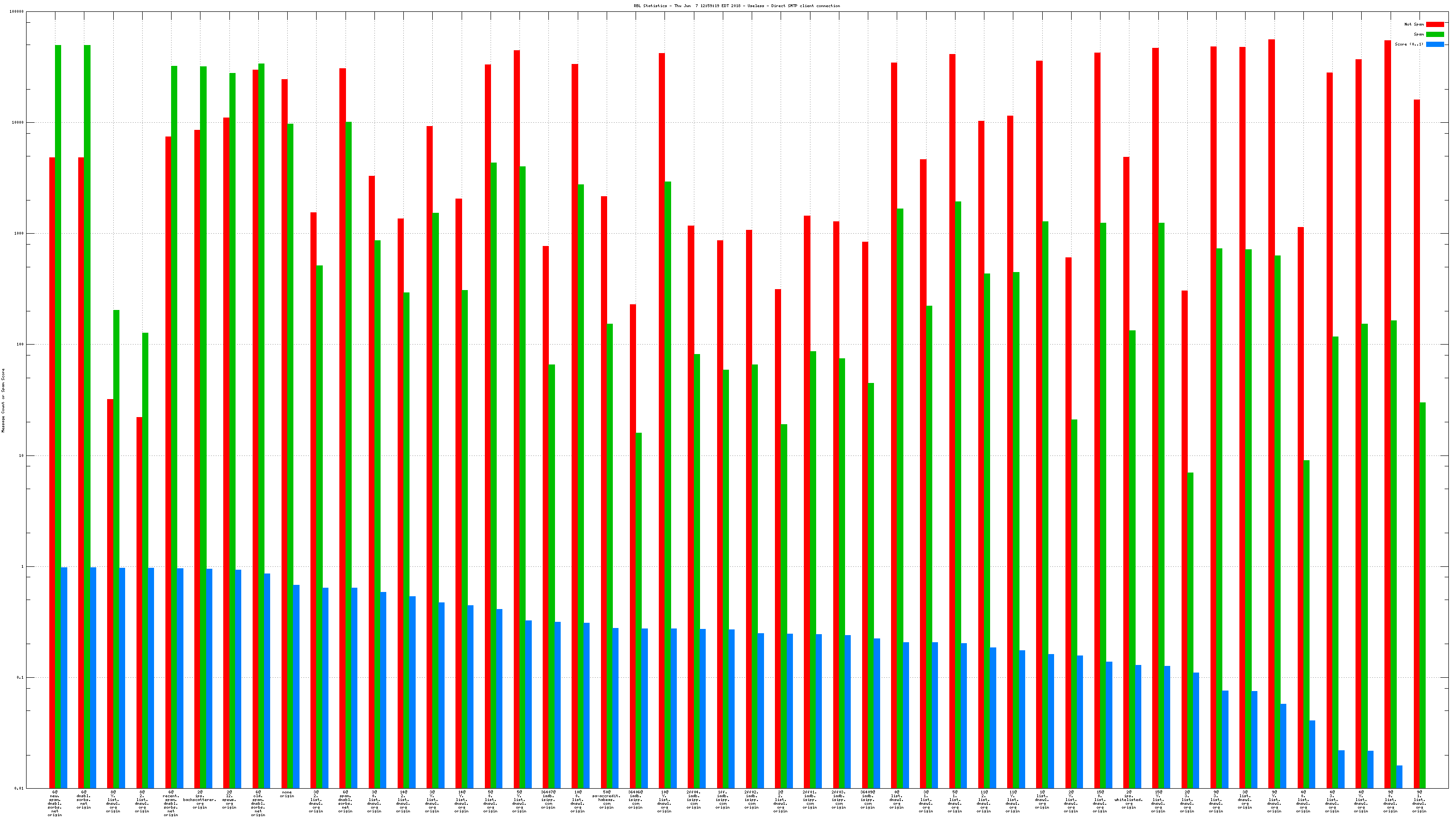Click the "Message Count or Spam Score" axis title
This screenshot has height=819, width=1456.
3,400
